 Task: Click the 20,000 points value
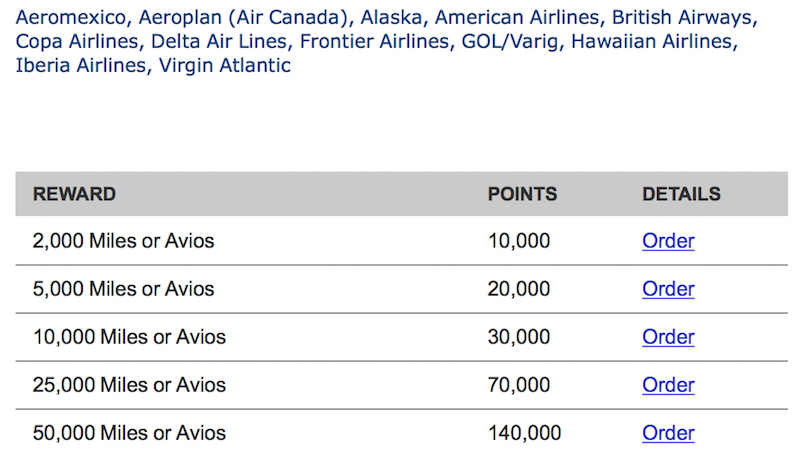coord(519,289)
